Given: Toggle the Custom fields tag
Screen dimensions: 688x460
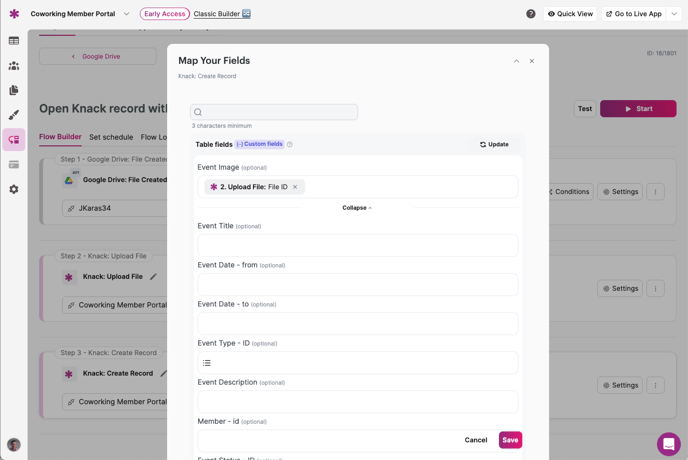Looking at the screenshot, I should tap(259, 144).
